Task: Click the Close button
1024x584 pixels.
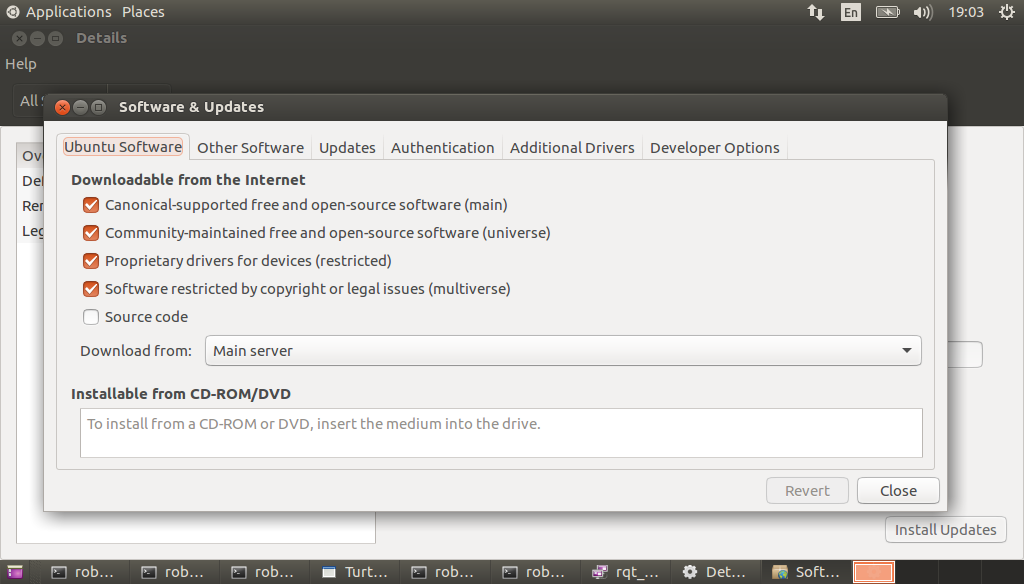Action: (x=898, y=491)
